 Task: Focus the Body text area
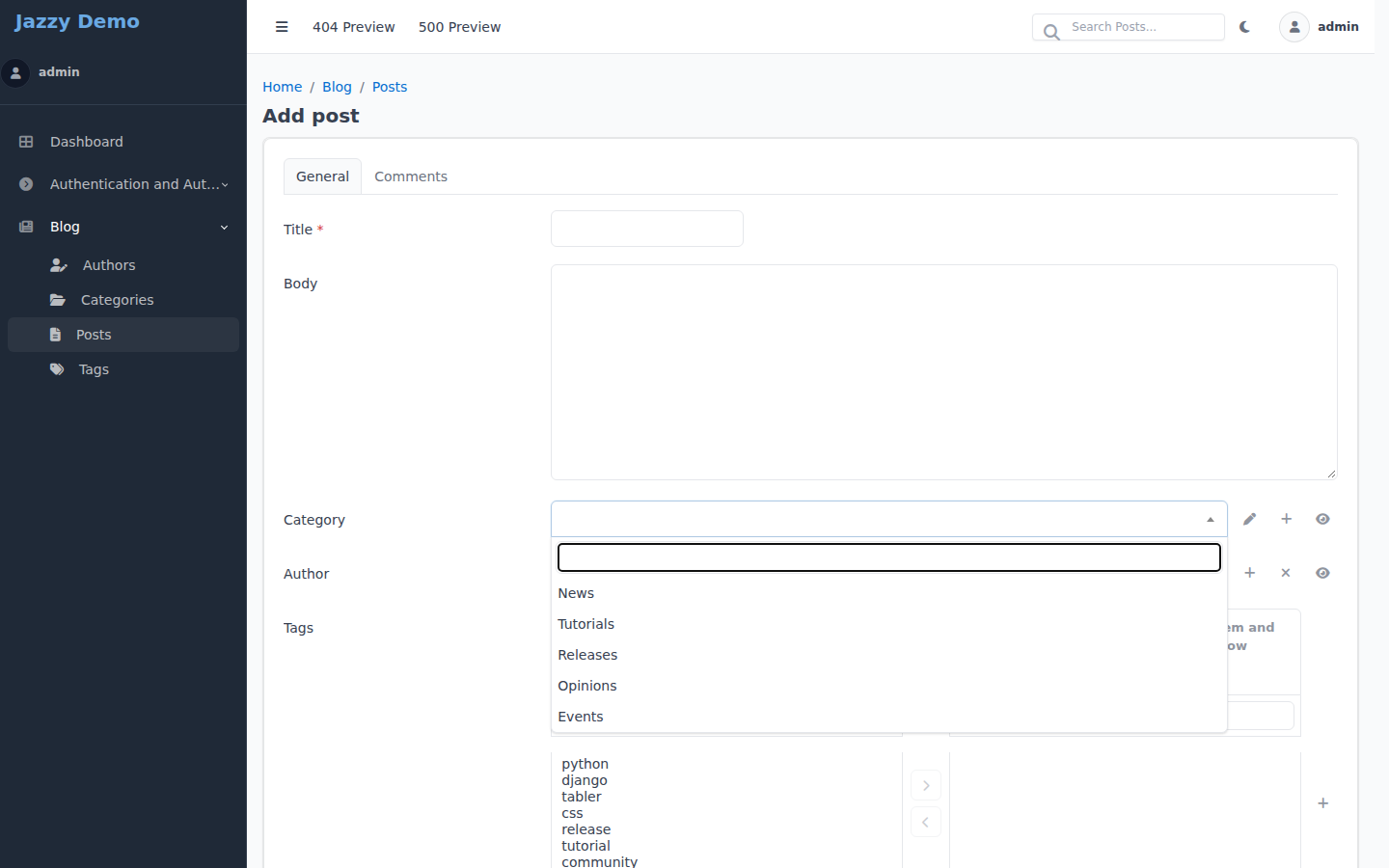pos(943,372)
